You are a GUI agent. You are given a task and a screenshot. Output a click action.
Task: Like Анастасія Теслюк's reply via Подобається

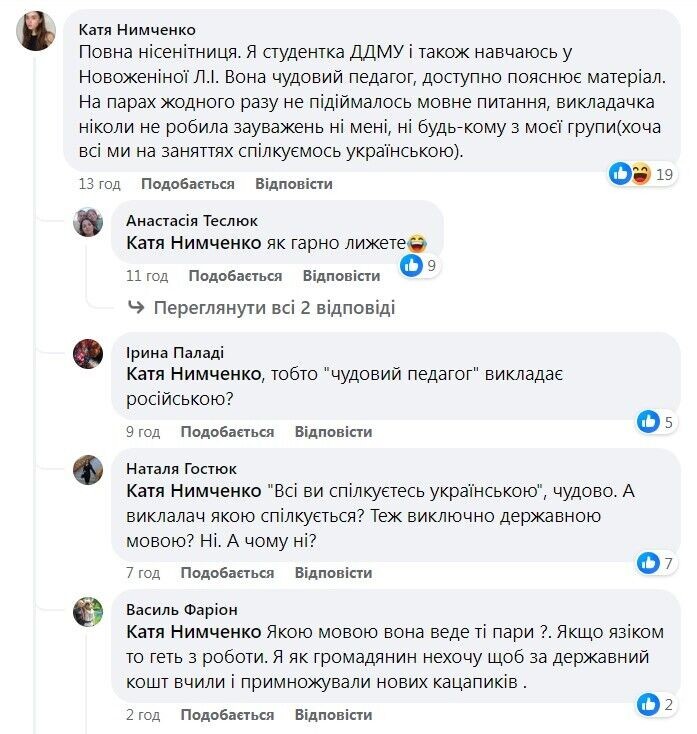pyautogui.click(x=235, y=276)
